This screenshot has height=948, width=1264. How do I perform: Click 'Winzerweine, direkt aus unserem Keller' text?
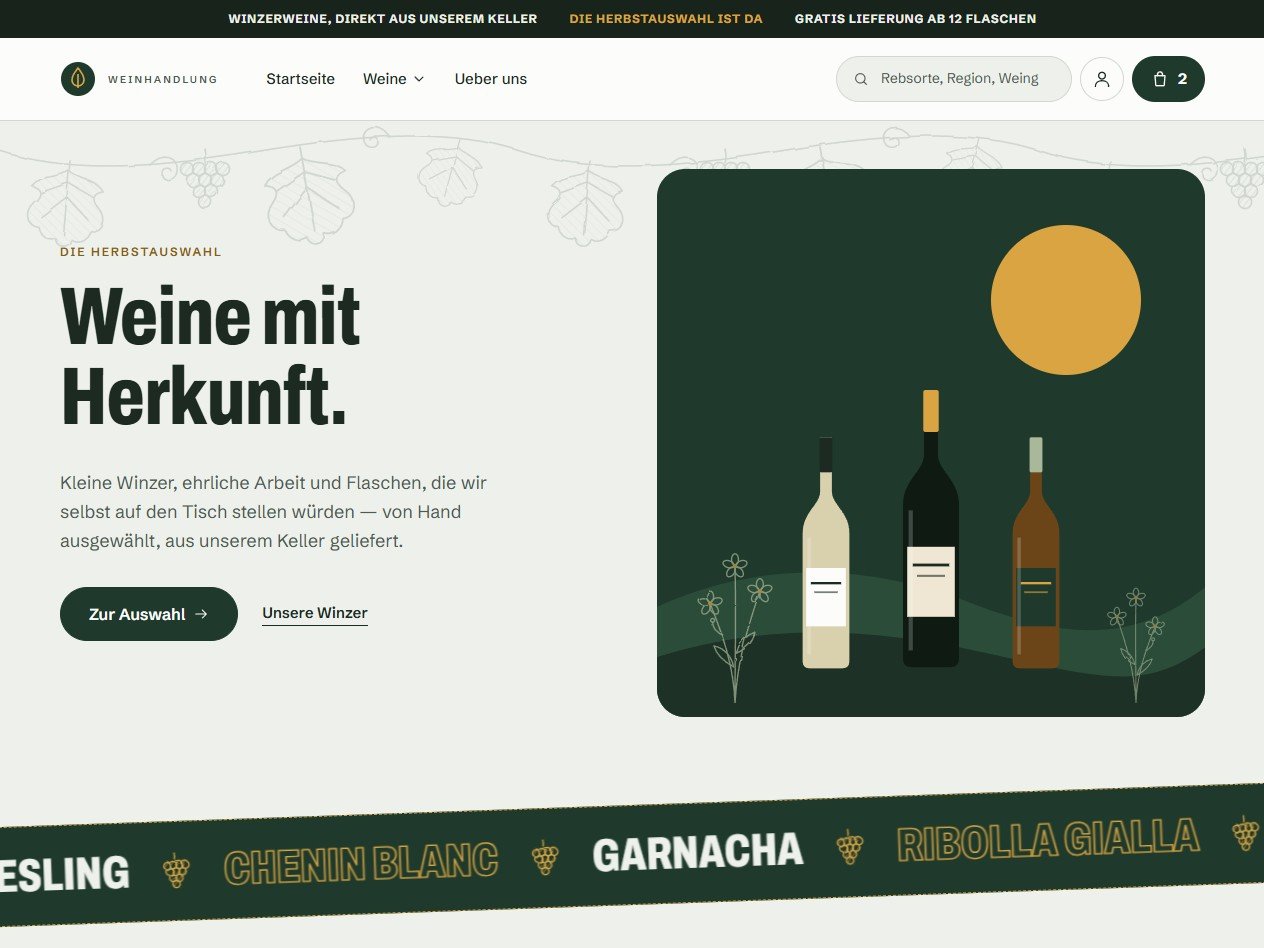[x=382, y=19]
